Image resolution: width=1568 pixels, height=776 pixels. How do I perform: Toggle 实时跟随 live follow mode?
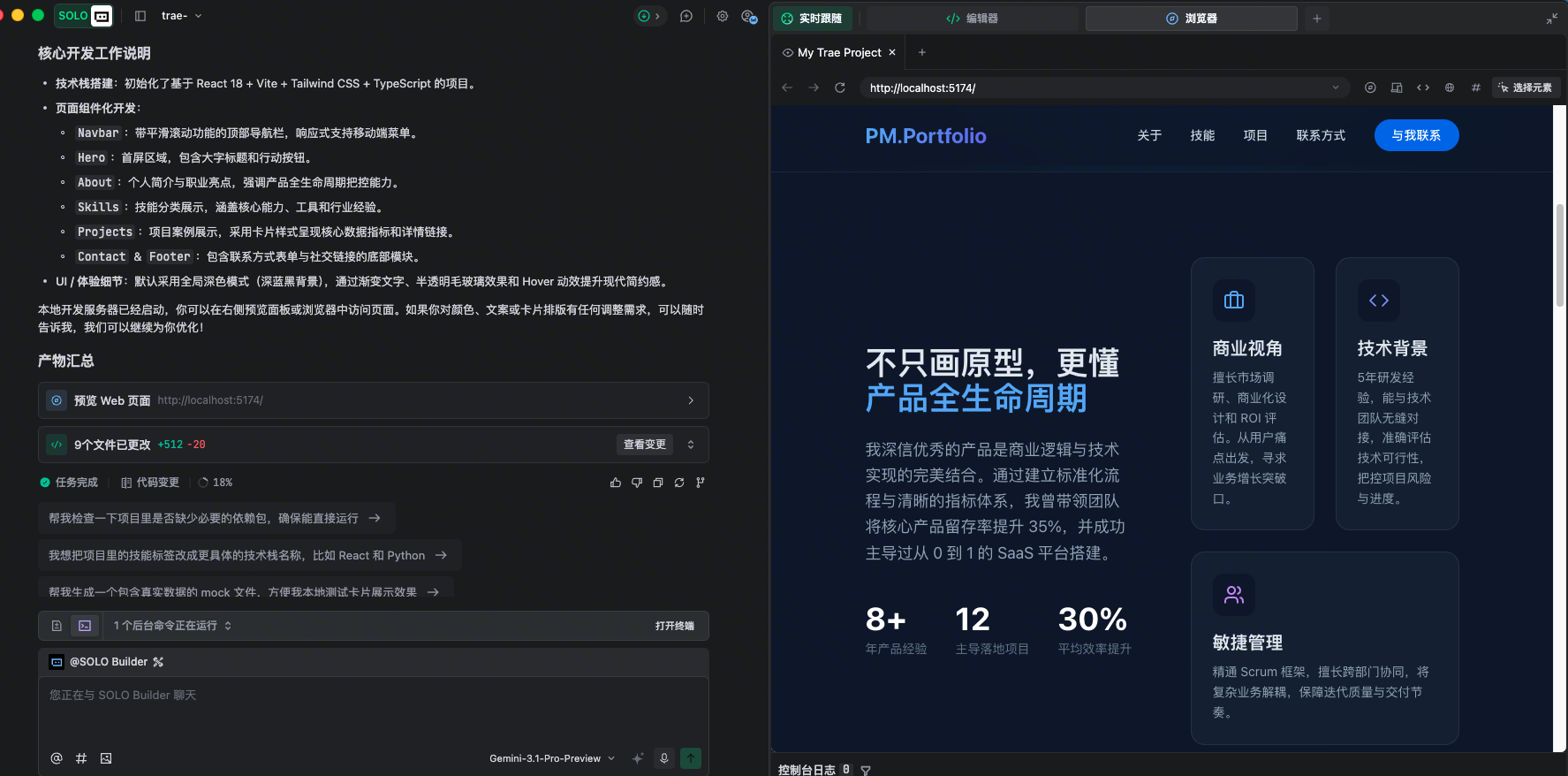click(812, 19)
